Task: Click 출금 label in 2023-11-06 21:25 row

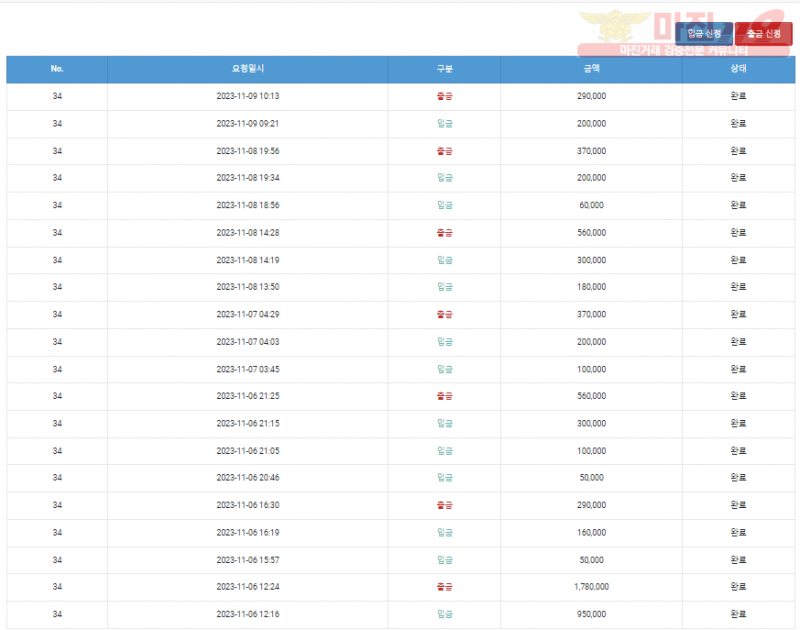Action: (445, 396)
